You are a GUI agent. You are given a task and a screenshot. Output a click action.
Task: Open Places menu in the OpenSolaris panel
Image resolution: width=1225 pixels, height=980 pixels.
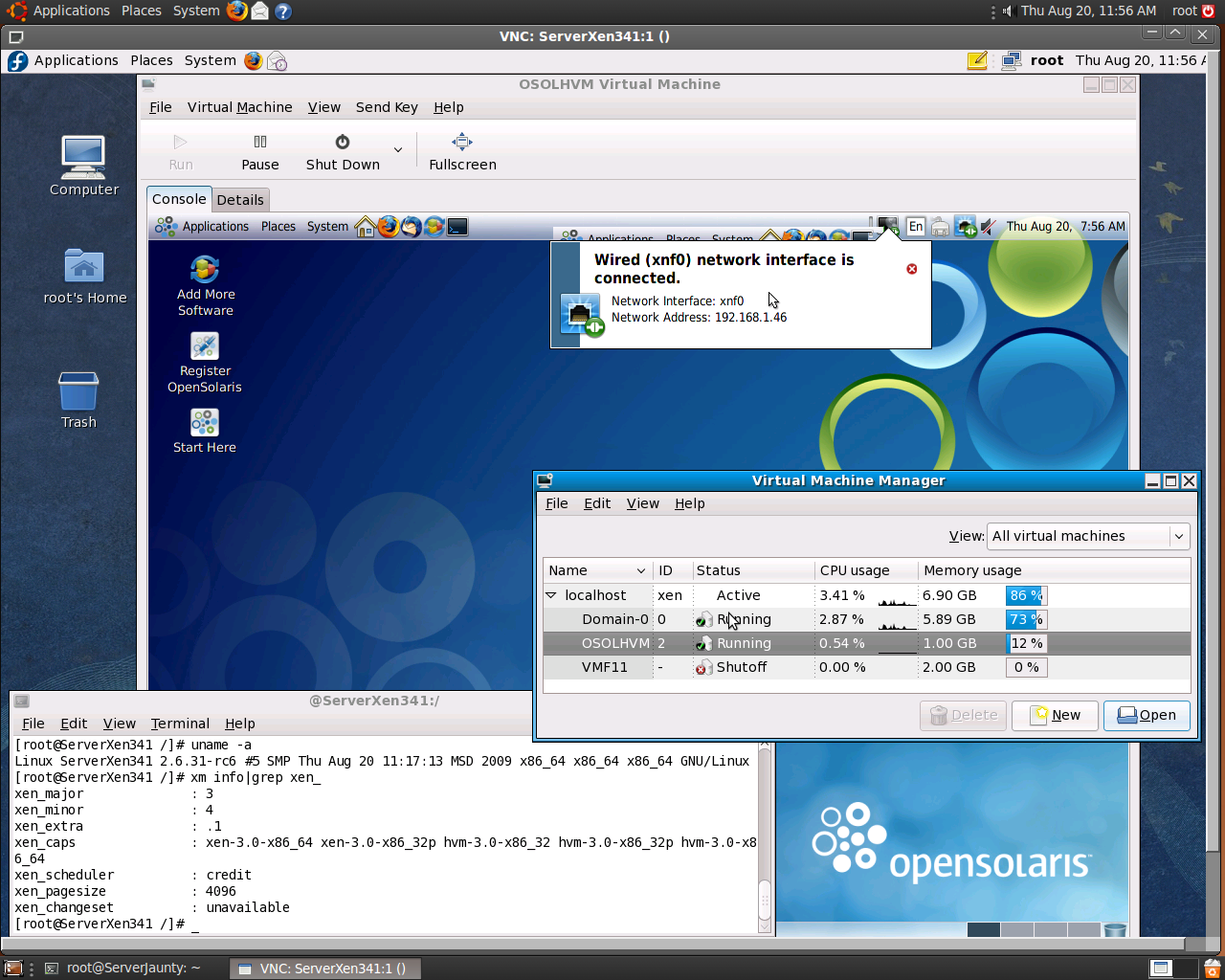click(278, 227)
